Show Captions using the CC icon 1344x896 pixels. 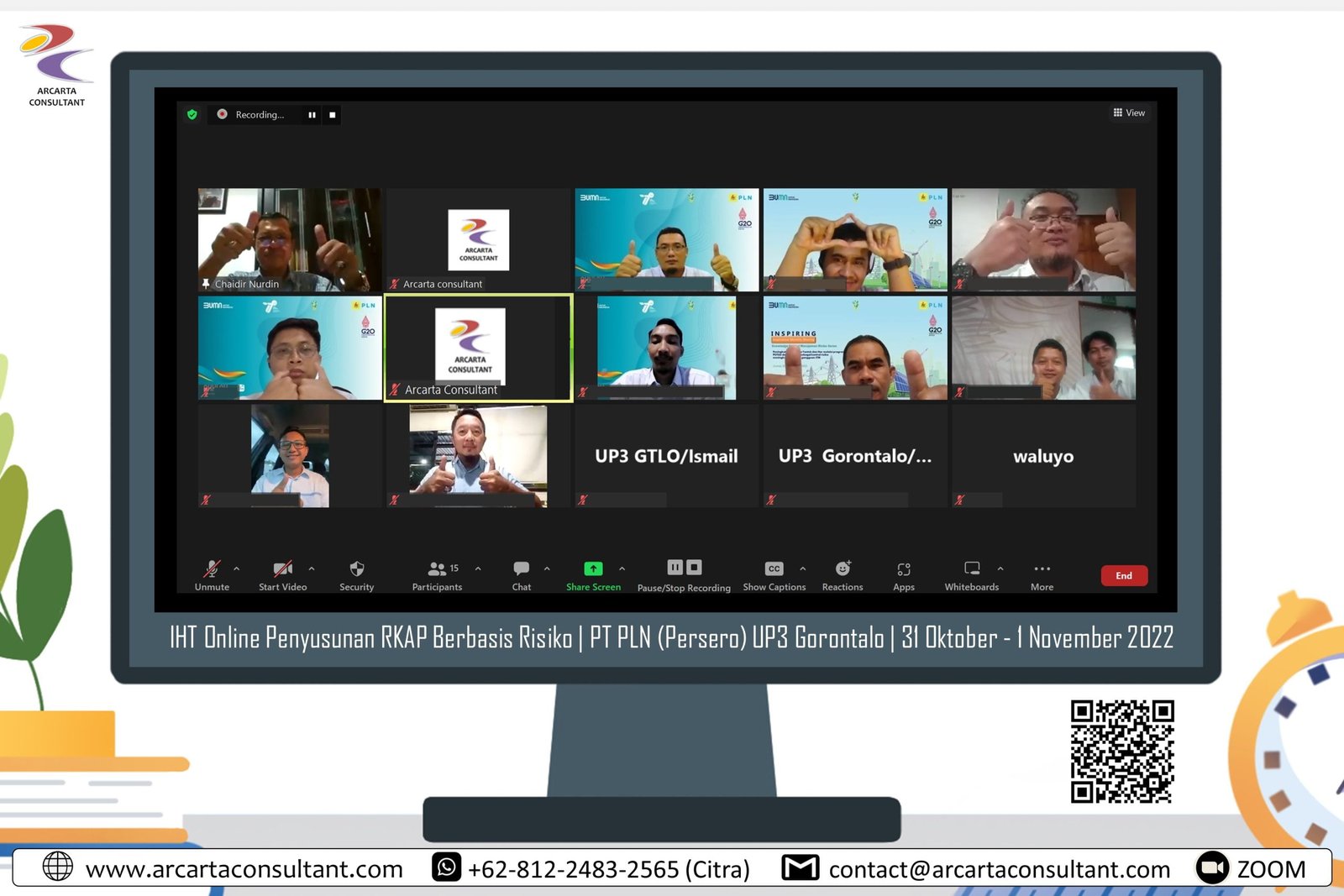[774, 569]
